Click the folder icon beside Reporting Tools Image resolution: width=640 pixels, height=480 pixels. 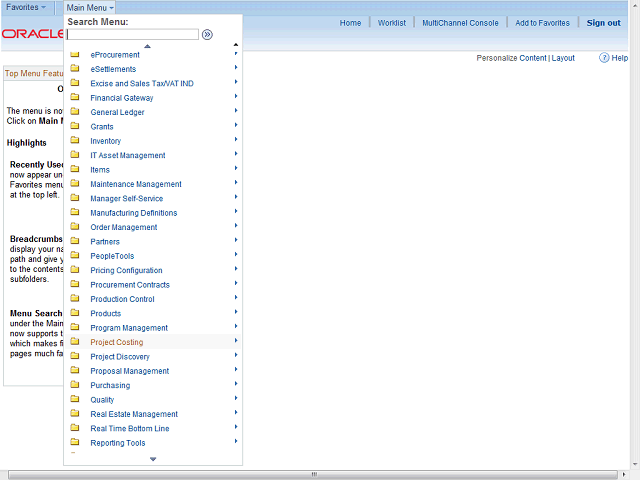pos(75,442)
